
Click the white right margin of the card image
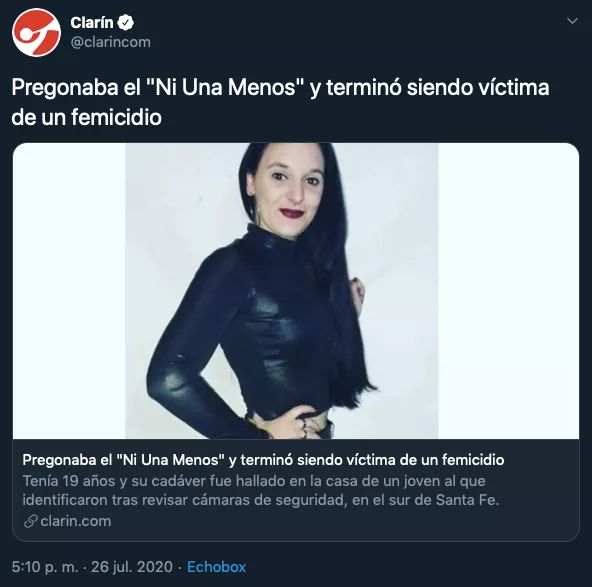point(509,291)
